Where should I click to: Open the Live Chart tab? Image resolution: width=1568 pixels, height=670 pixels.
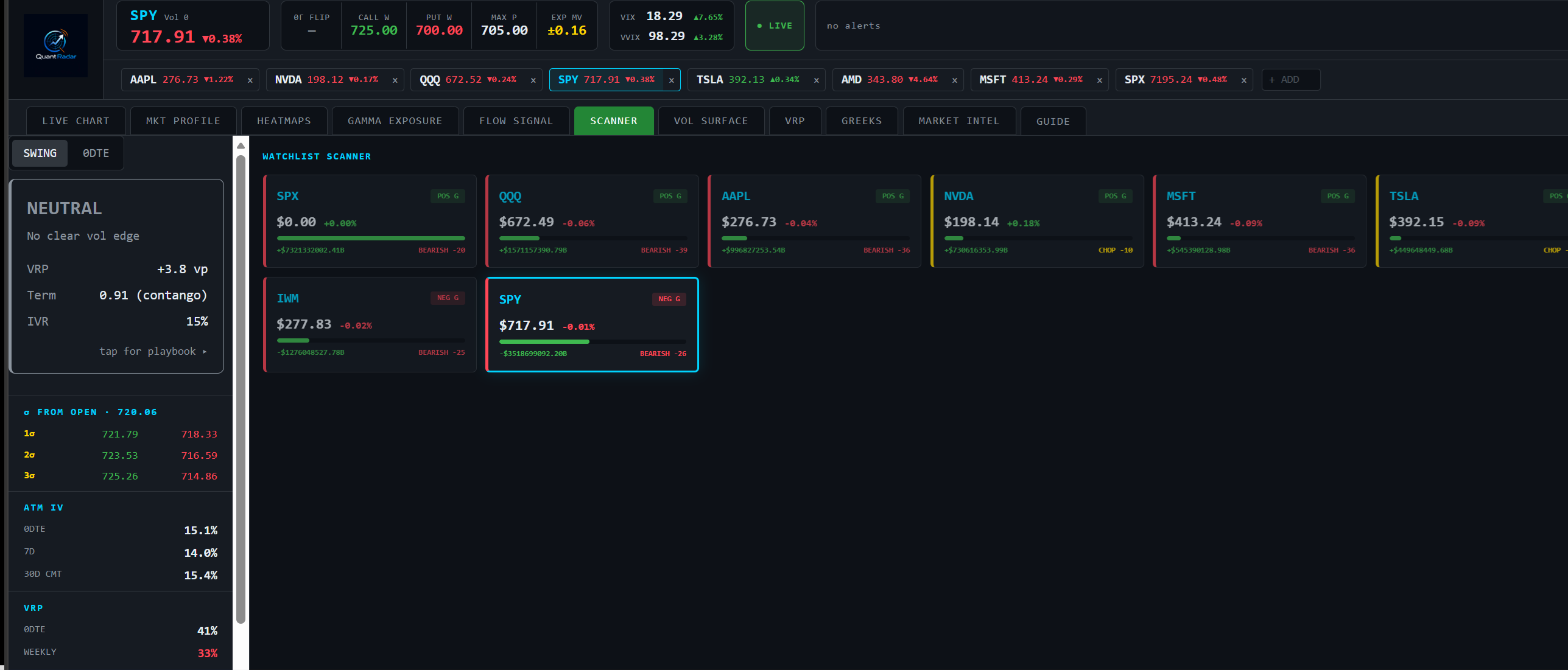point(76,121)
